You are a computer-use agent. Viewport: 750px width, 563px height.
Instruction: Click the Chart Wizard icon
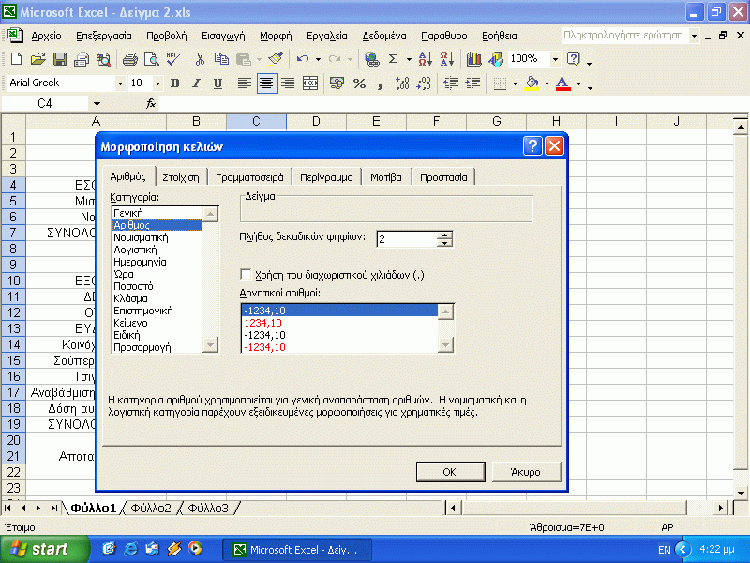pyautogui.click(x=474, y=59)
